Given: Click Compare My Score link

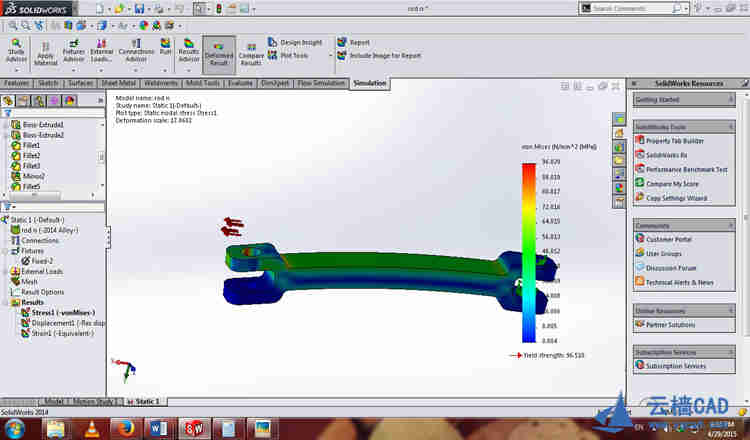Looking at the screenshot, I should (x=672, y=184).
